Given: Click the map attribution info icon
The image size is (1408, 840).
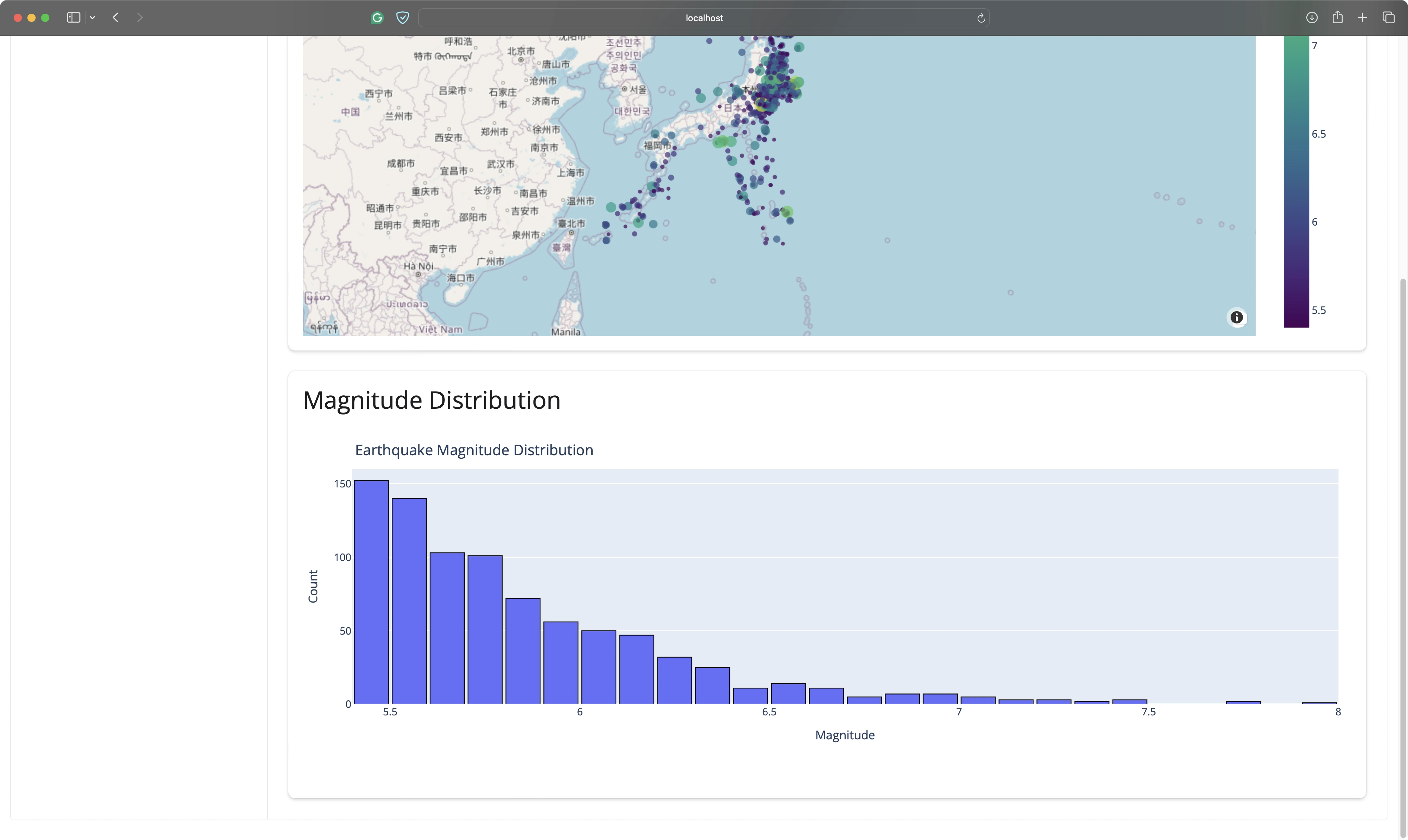Looking at the screenshot, I should (x=1236, y=318).
